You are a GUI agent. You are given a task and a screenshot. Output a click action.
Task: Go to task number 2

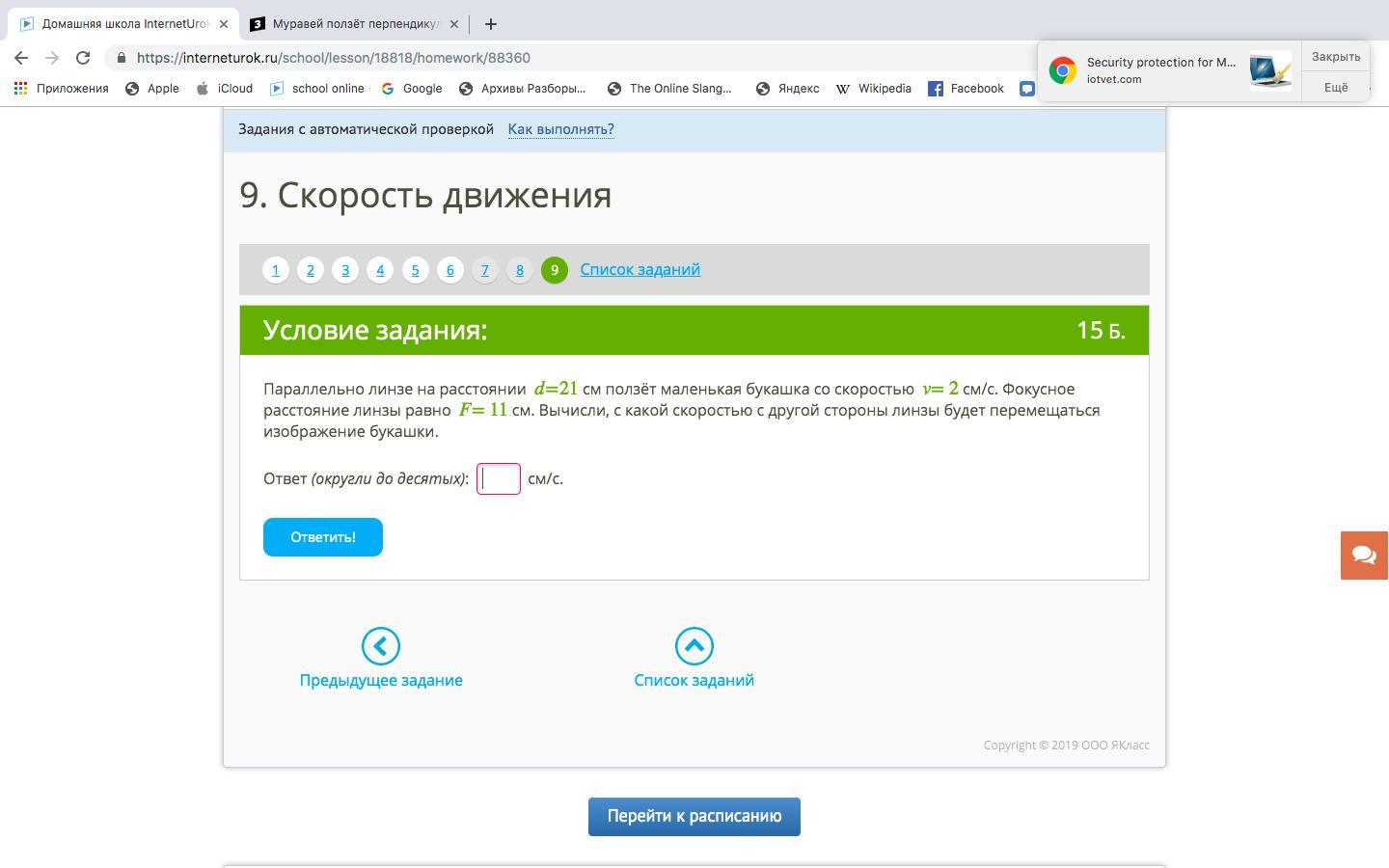click(x=311, y=270)
